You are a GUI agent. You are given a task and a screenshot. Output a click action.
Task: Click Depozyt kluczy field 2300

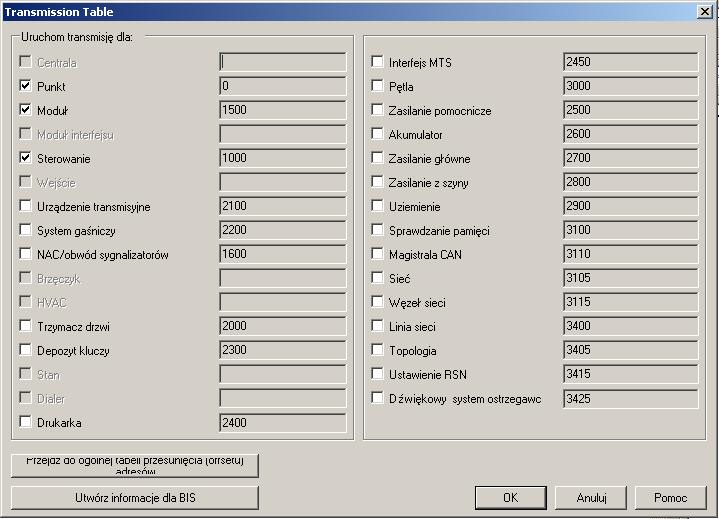click(283, 350)
